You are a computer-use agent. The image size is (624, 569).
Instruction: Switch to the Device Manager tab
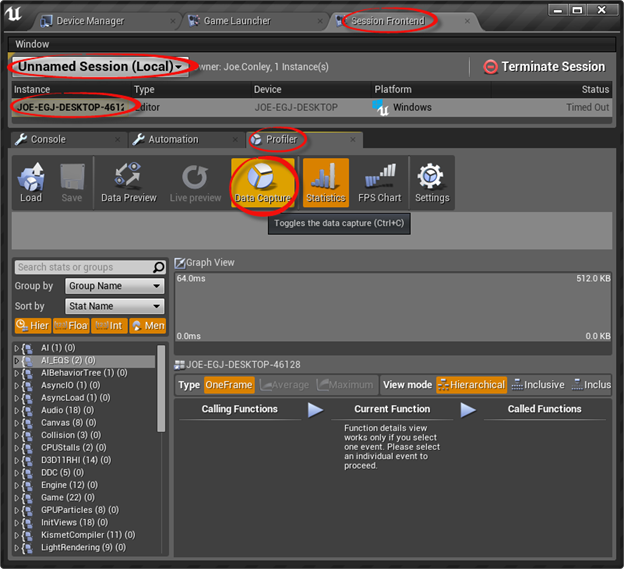coord(90,21)
